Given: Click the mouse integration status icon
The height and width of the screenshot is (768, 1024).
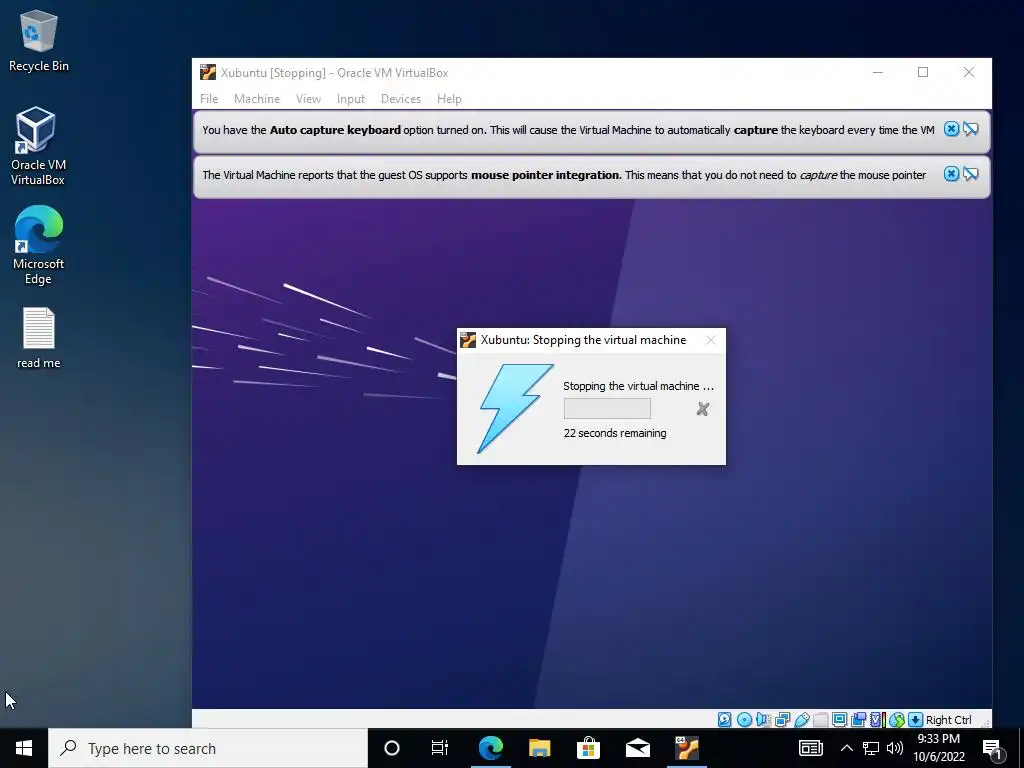Looking at the screenshot, I should (x=897, y=720).
